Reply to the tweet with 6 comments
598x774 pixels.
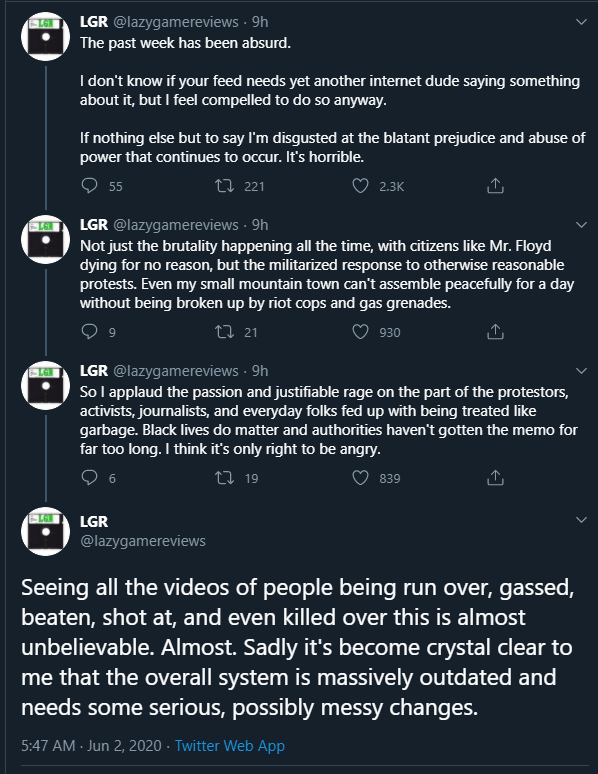pyautogui.click(x=89, y=477)
